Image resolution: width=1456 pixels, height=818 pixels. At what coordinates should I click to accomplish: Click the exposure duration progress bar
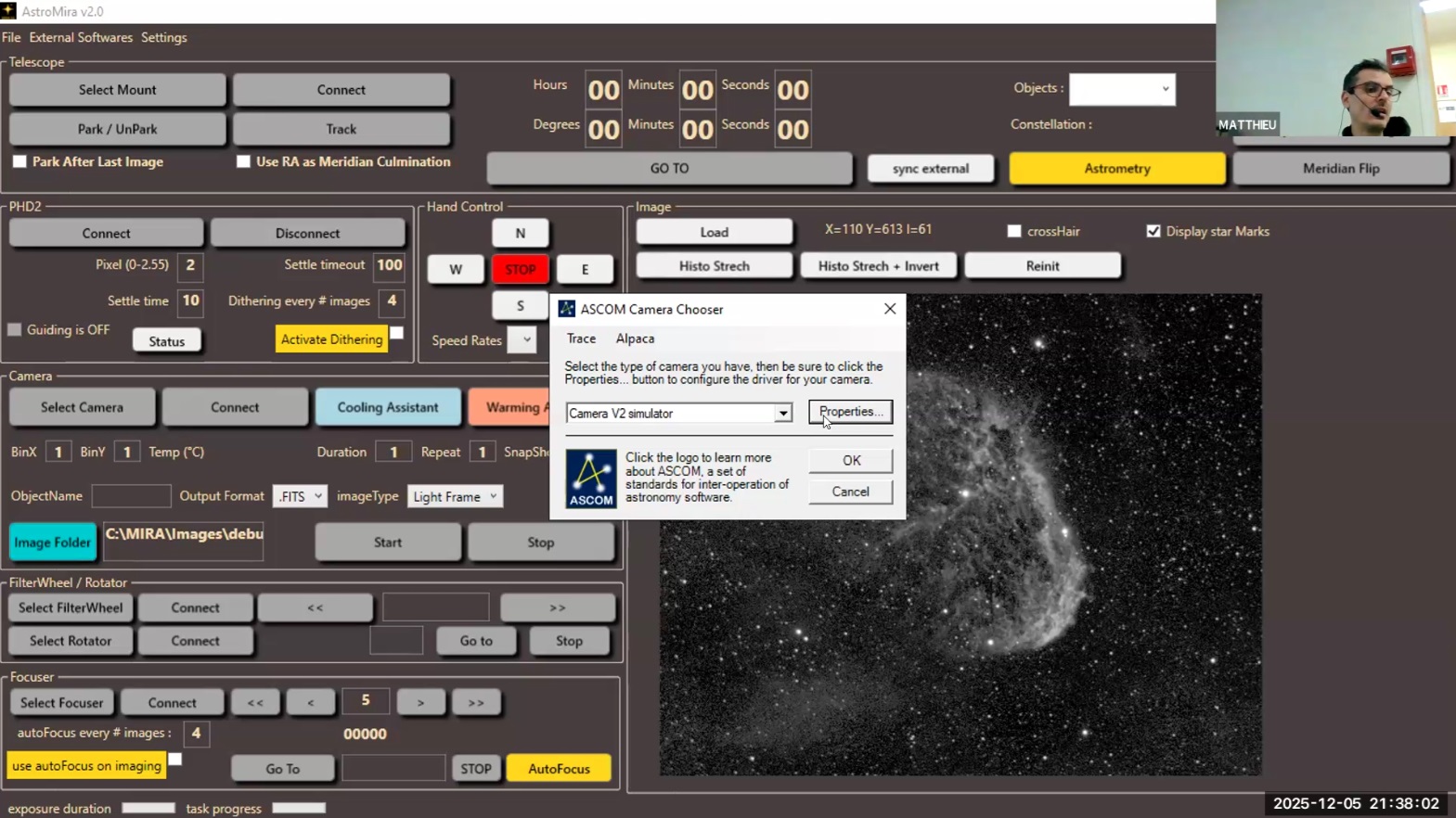tap(148, 808)
